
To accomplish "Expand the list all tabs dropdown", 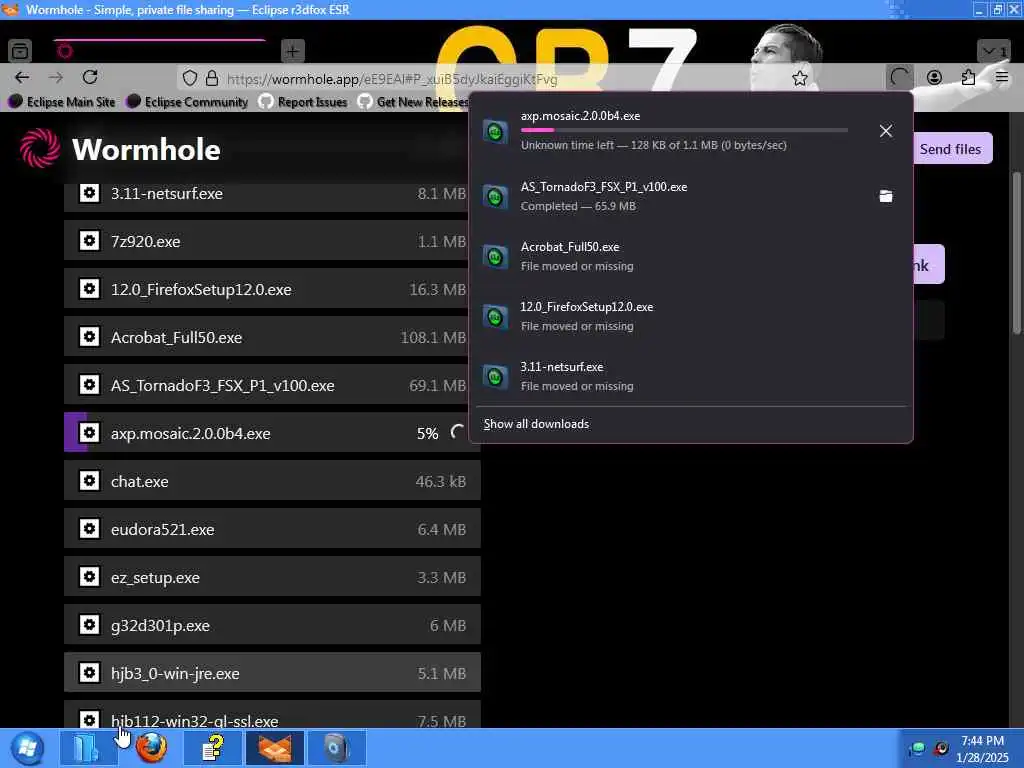I will coord(994,51).
